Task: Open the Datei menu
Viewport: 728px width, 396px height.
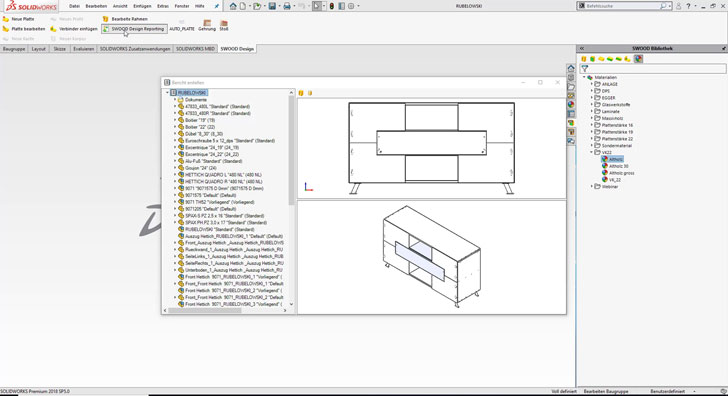Action: pyautogui.click(x=74, y=6)
